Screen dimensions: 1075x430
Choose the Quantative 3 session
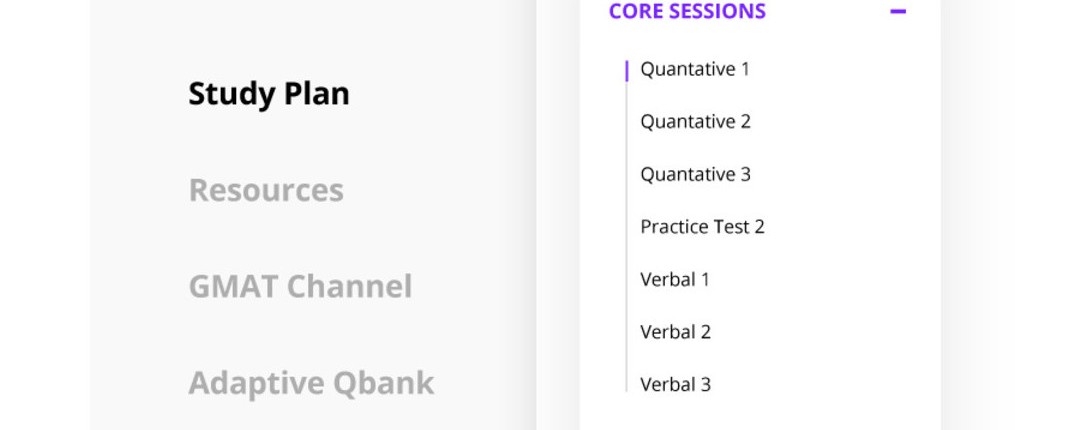[x=695, y=175]
